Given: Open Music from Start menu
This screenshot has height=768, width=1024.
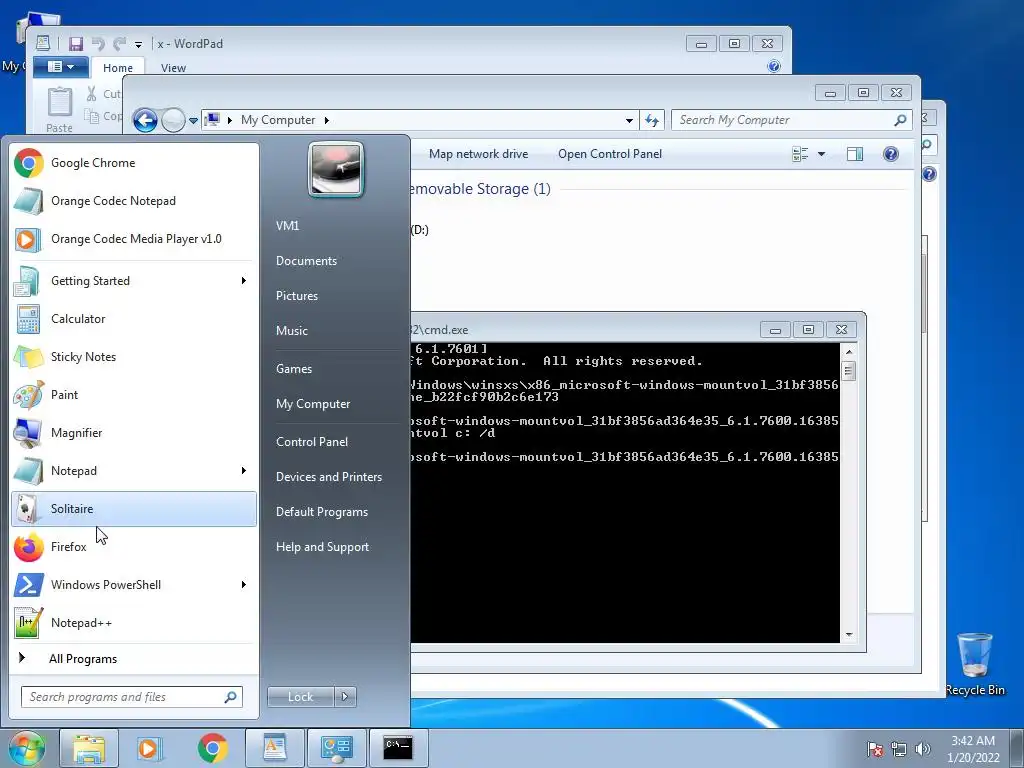Looking at the screenshot, I should pos(291,330).
